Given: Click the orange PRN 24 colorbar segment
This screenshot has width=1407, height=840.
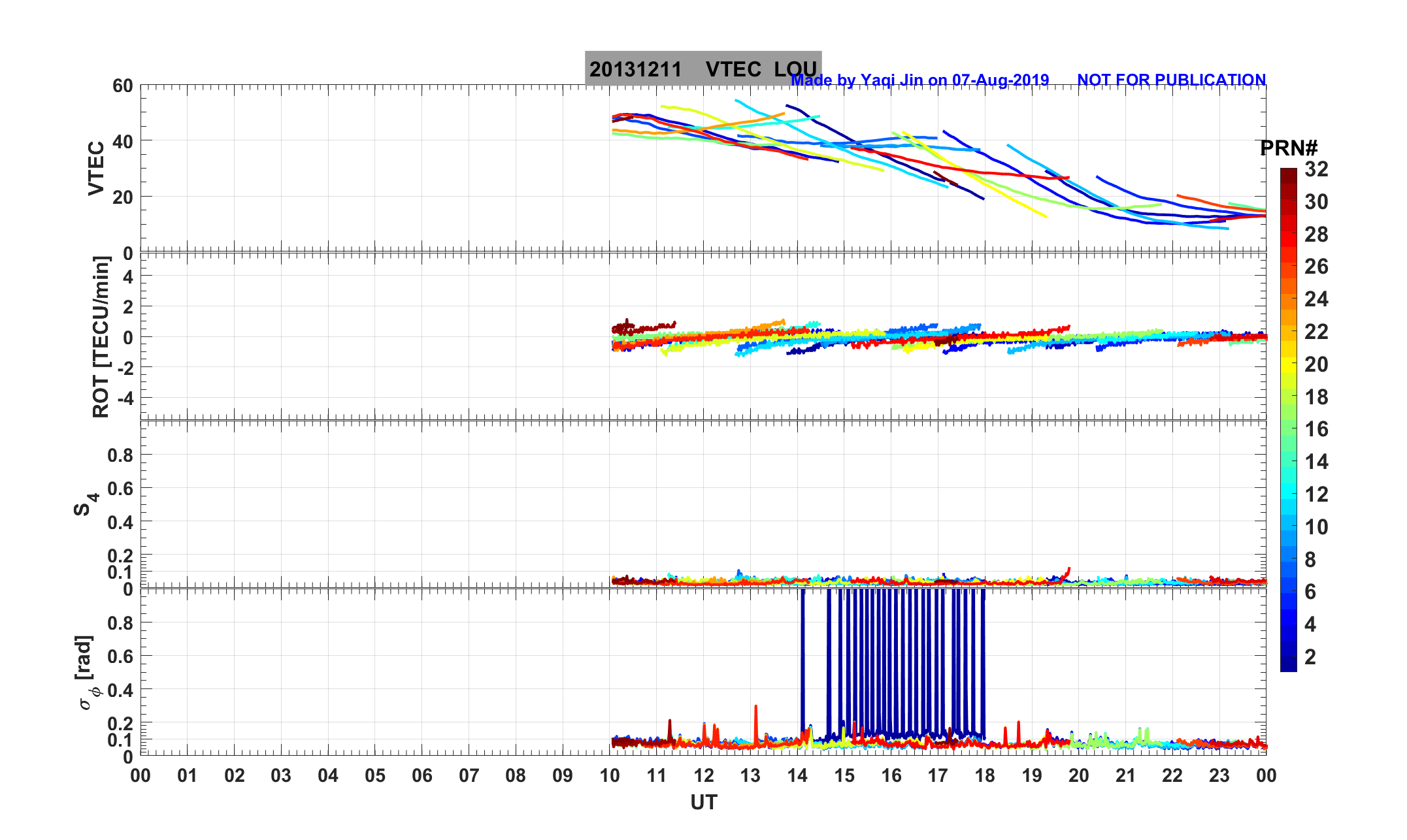Looking at the screenshot, I should (x=1288, y=300).
